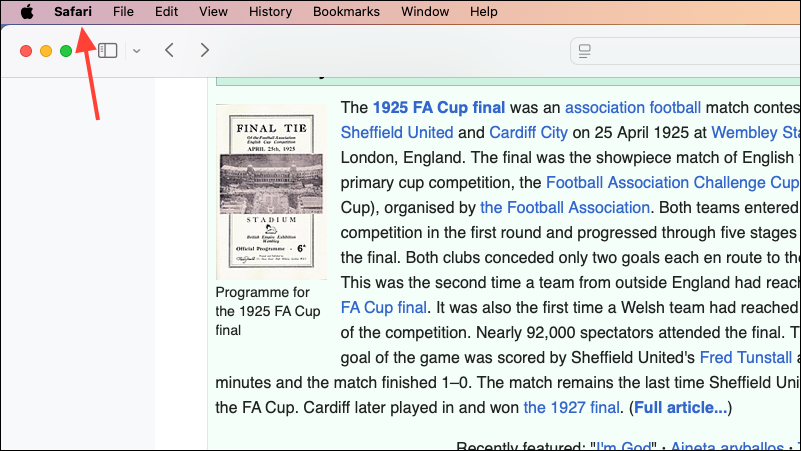
Task: Open the File menu
Action: click(123, 11)
